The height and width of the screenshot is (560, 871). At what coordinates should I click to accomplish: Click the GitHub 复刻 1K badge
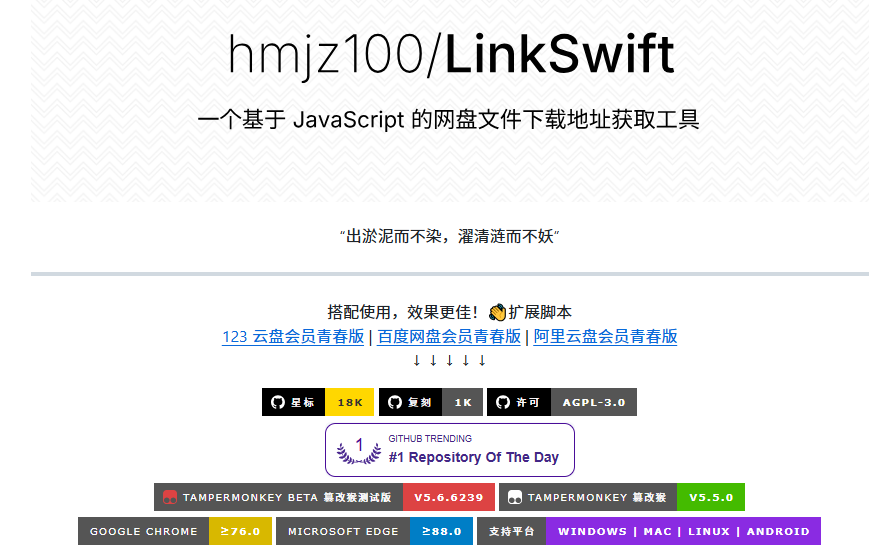431,402
